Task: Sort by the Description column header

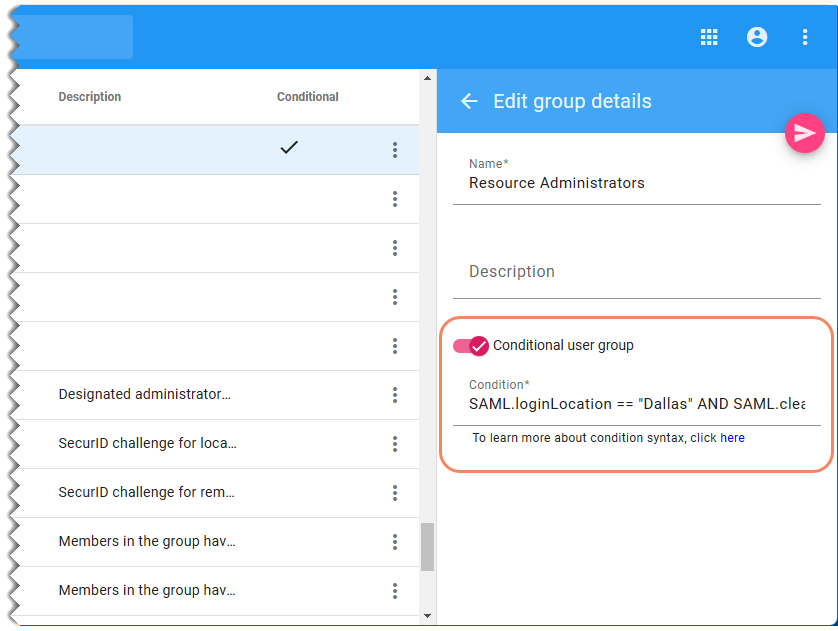Action: tap(90, 97)
